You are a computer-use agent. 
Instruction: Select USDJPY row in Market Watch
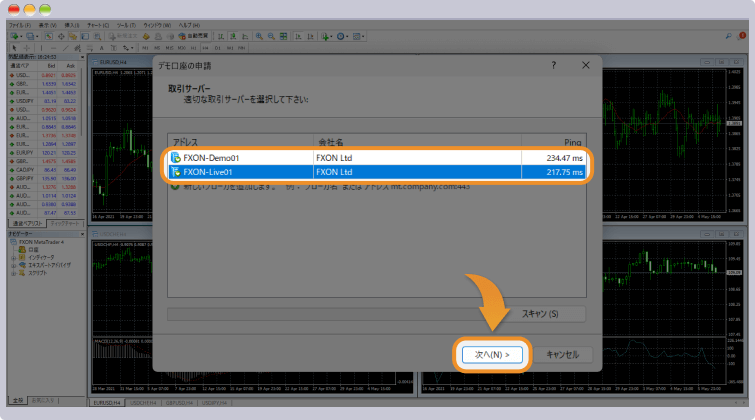click(x=43, y=101)
